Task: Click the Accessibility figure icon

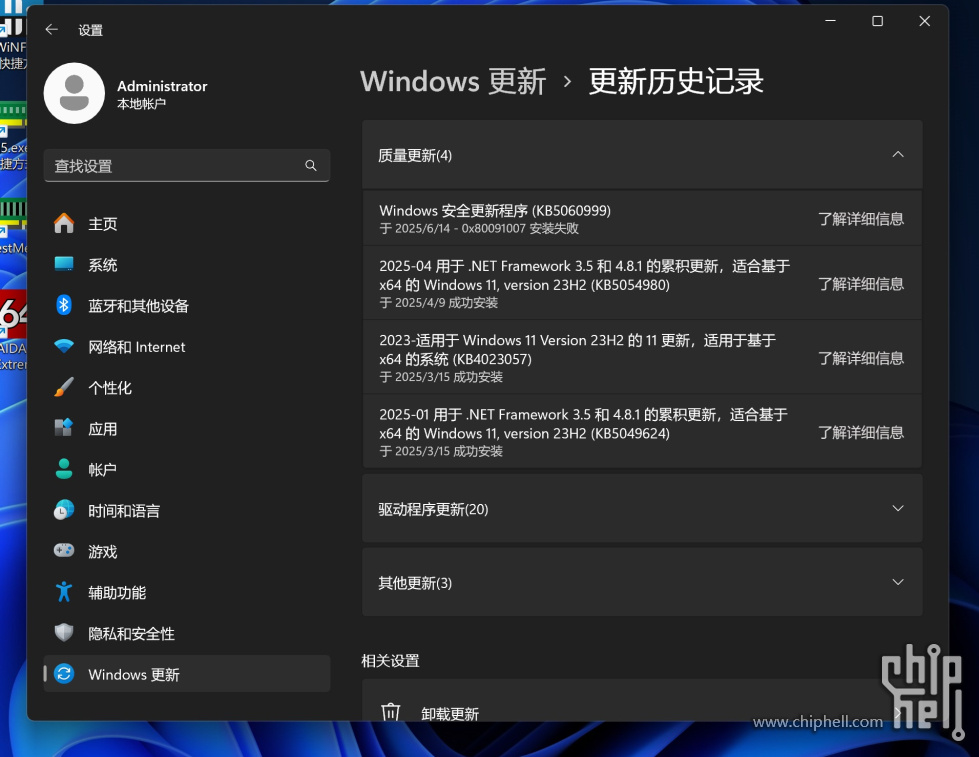Action: (64, 591)
